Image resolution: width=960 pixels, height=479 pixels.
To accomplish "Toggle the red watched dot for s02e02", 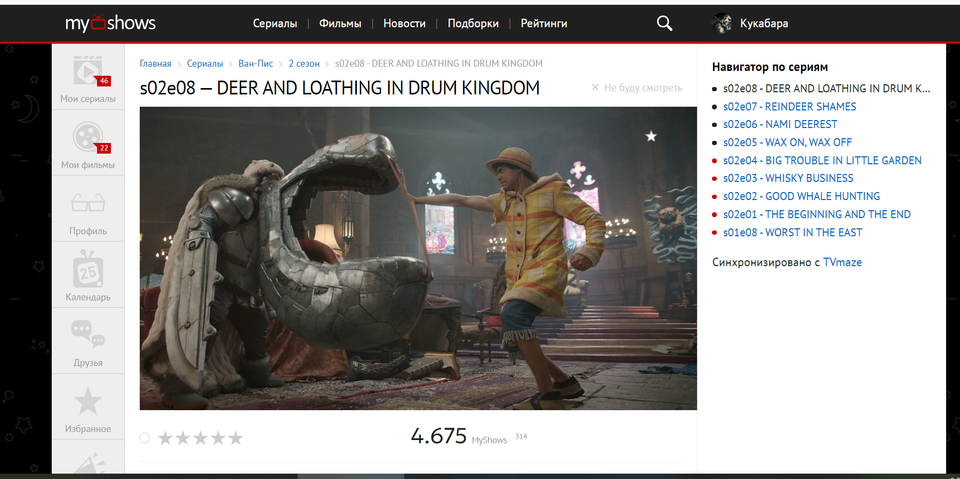I will (x=714, y=197).
